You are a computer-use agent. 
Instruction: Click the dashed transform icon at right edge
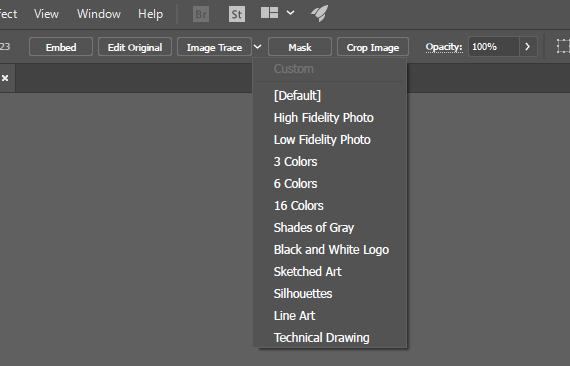click(563, 47)
